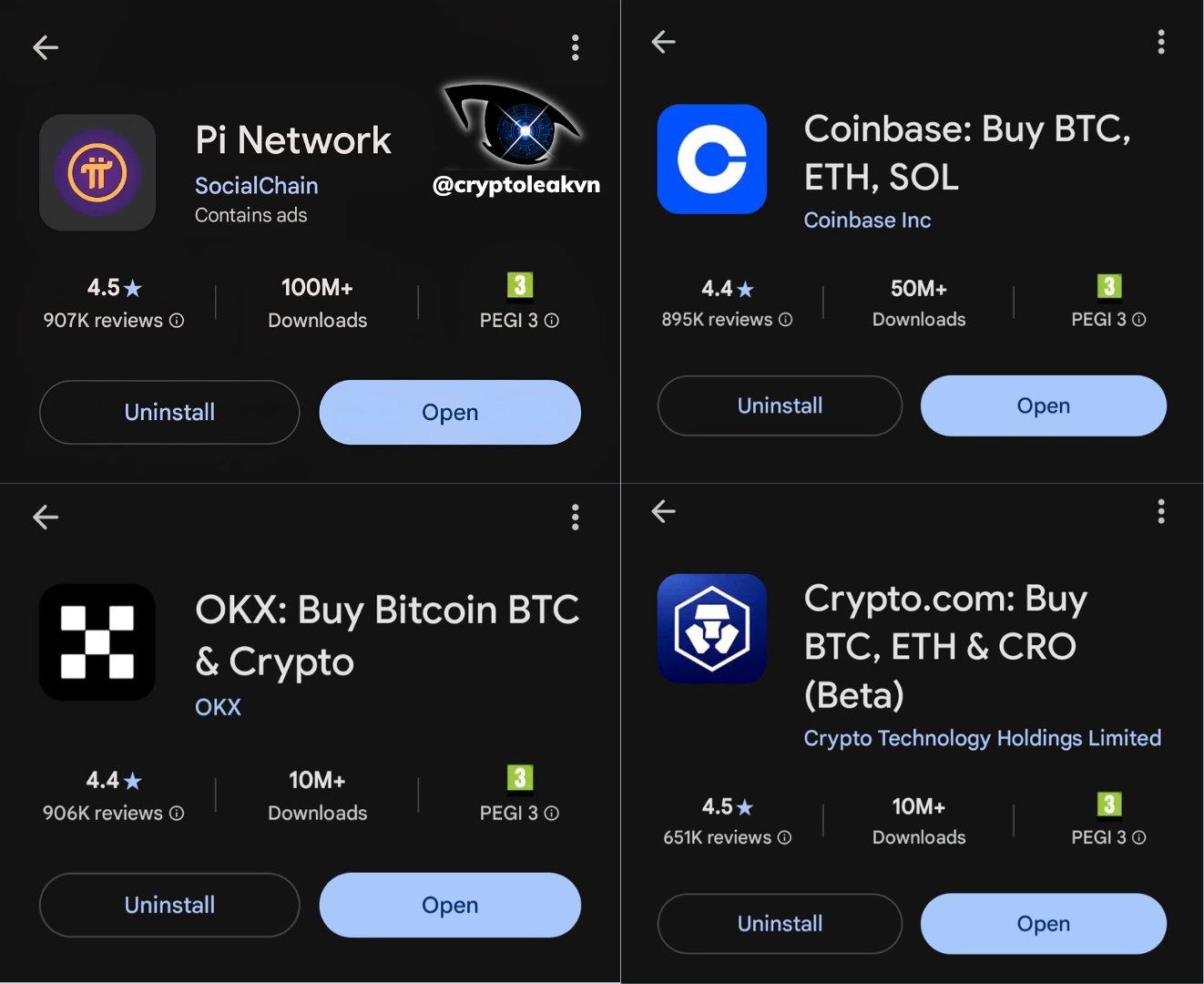This screenshot has height=984, width=1204.
Task: Open three-dot menu on OKX page
Action: (x=575, y=518)
